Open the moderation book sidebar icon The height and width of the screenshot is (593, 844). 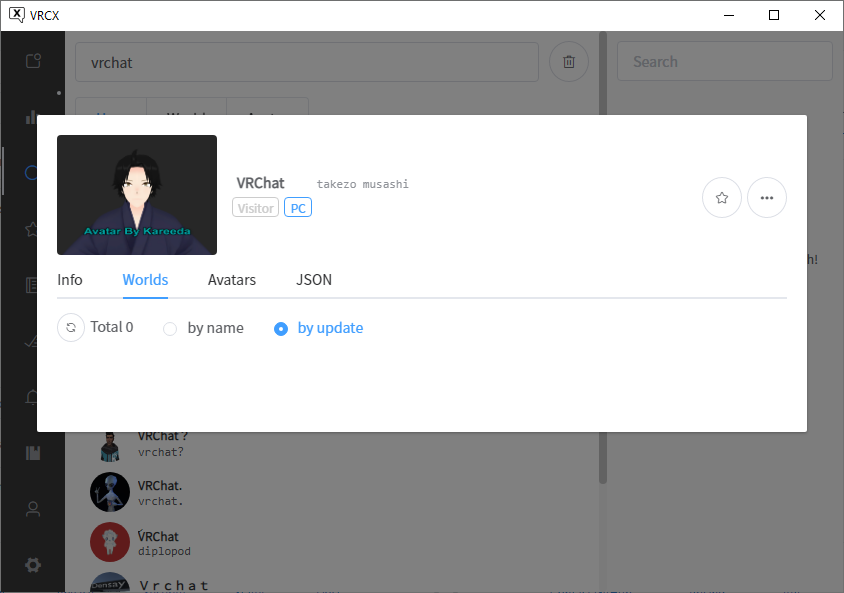(33, 453)
